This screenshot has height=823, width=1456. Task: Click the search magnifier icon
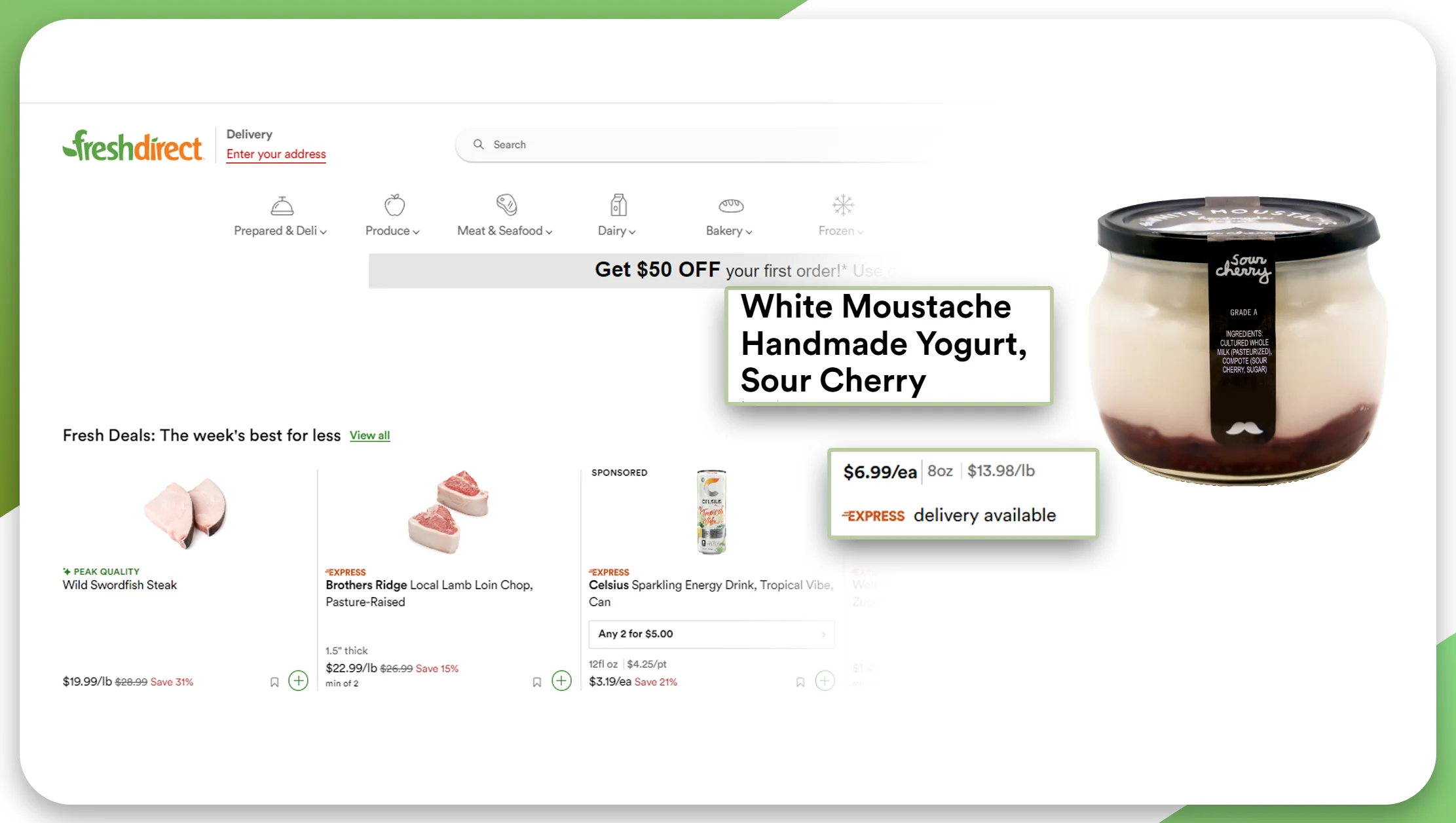point(478,144)
